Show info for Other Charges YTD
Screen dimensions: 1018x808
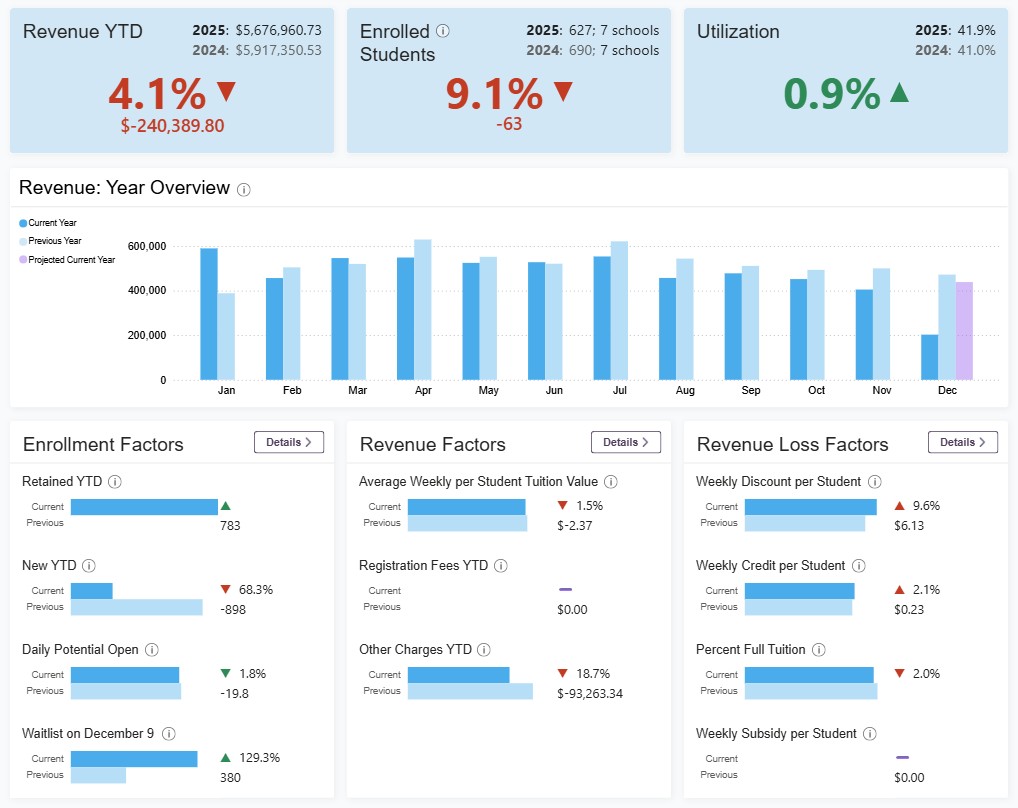486,649
